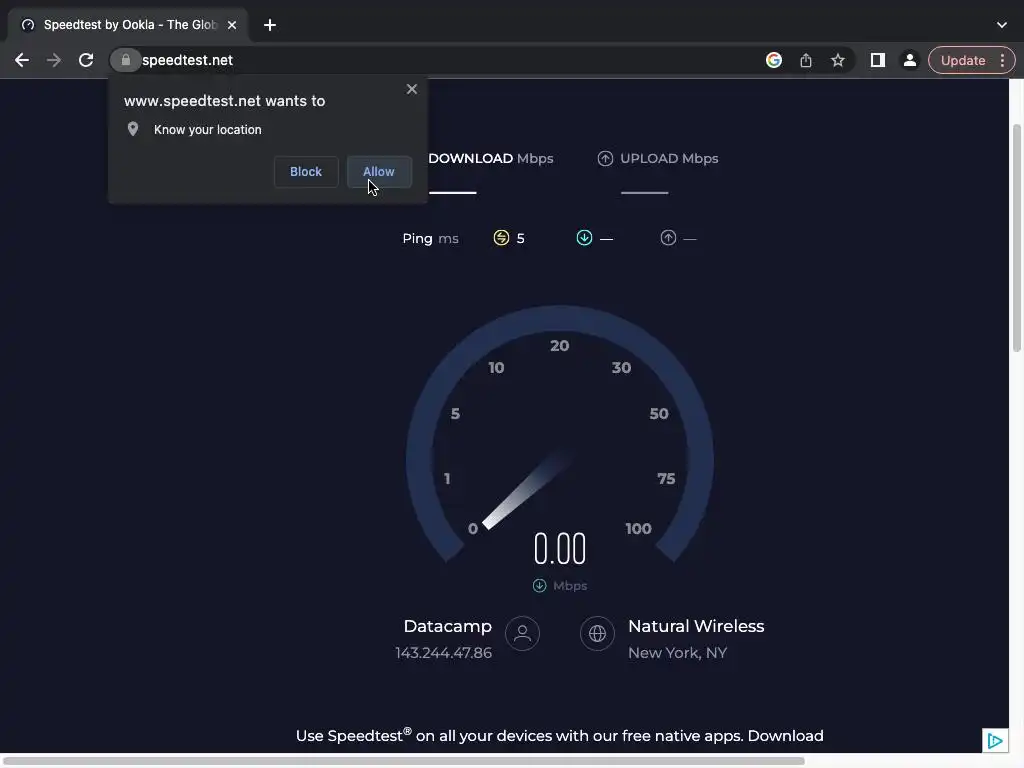Click the DOWNLOAD Mbps label

(x=490, y=159)
